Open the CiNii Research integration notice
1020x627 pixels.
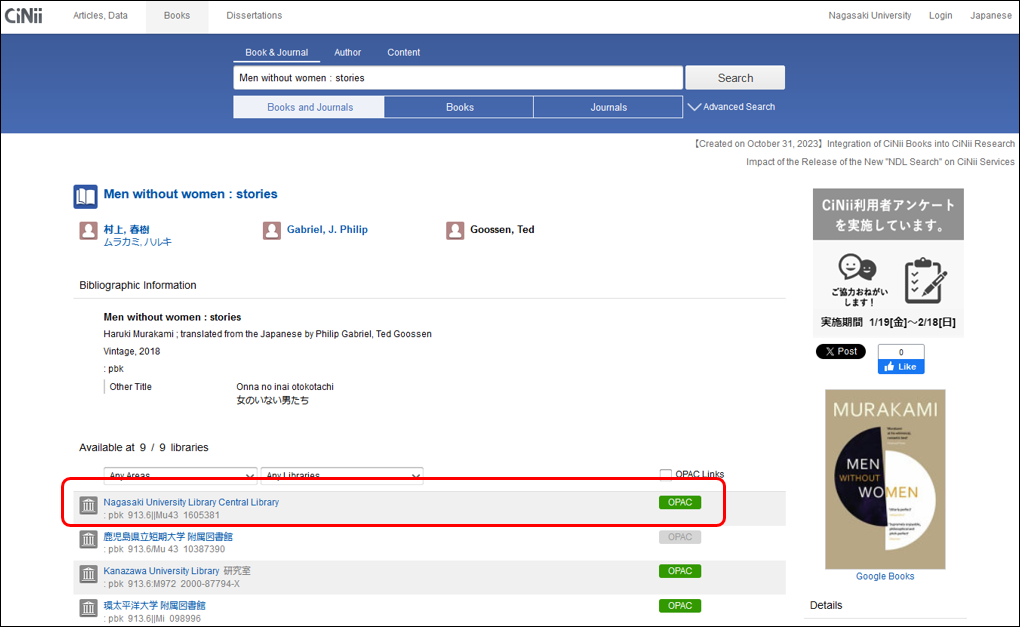[x=854, y=144]
